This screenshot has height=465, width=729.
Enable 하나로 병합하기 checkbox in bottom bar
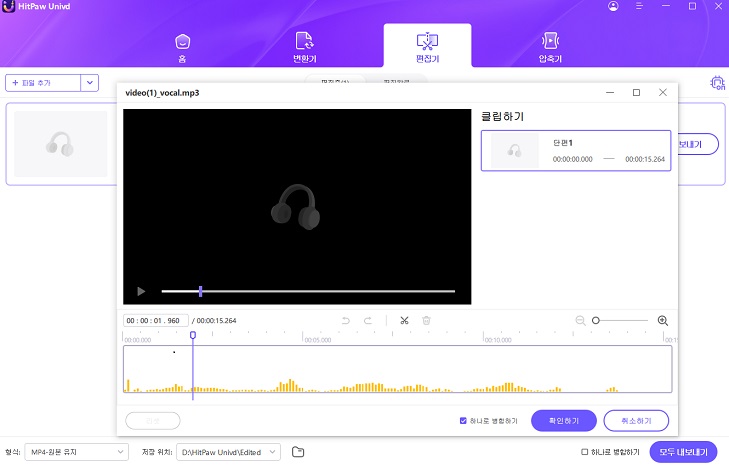[x=585, y=452]
